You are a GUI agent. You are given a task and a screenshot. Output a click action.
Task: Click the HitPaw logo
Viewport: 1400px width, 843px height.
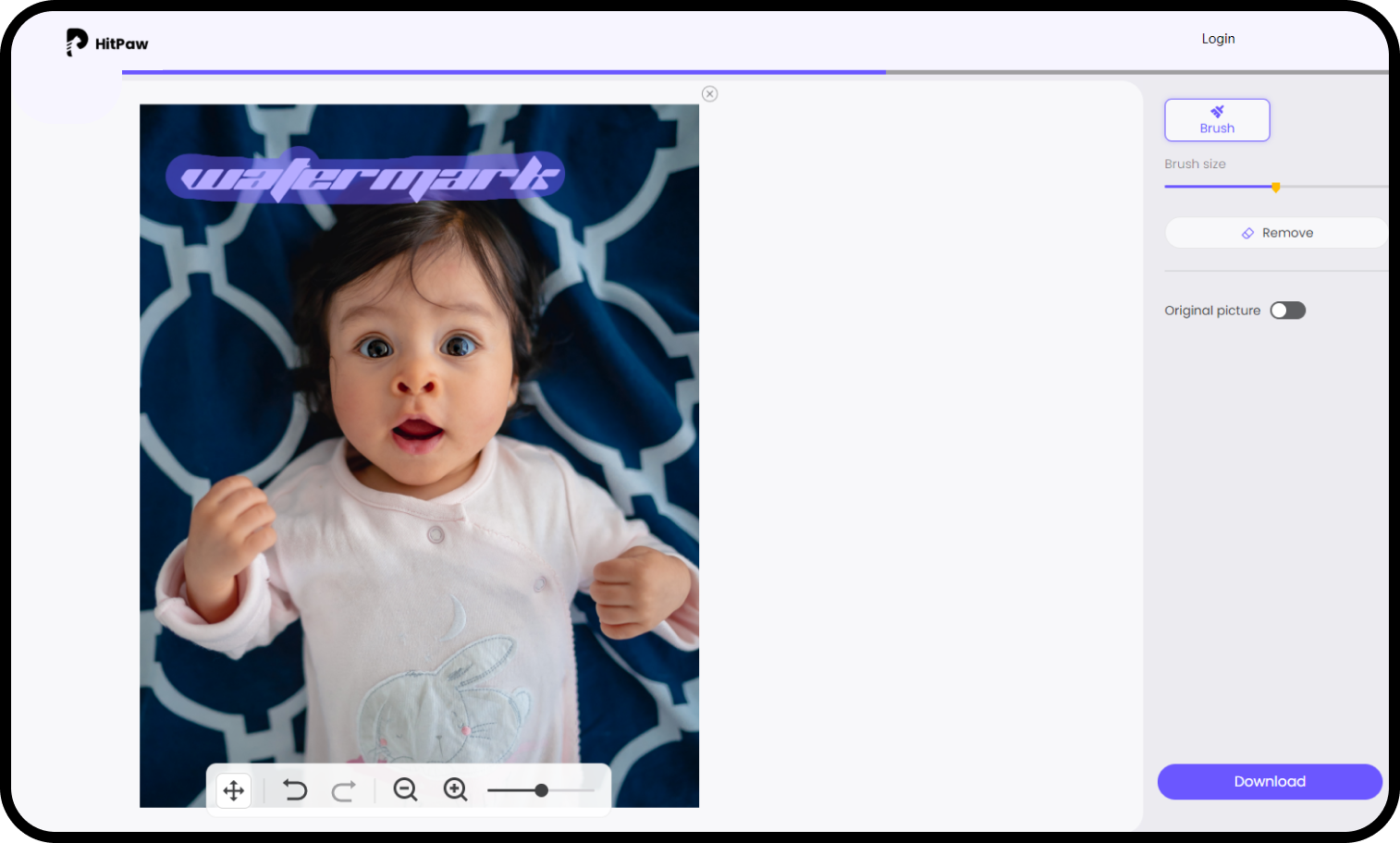click(105, 43)
